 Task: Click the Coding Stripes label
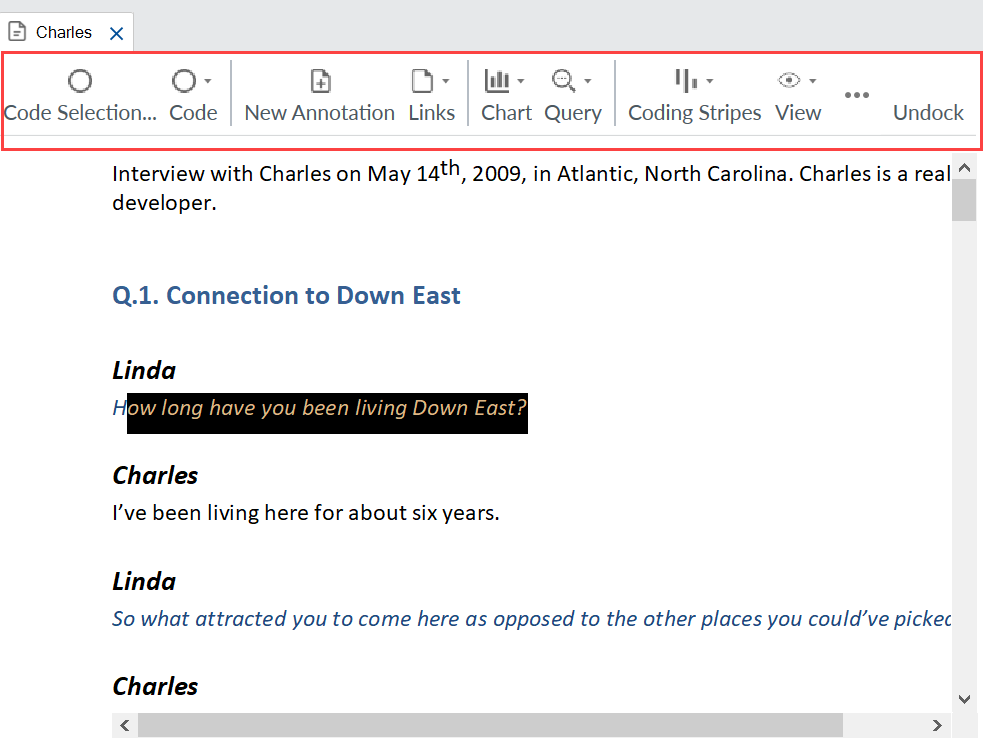[695, 113]
